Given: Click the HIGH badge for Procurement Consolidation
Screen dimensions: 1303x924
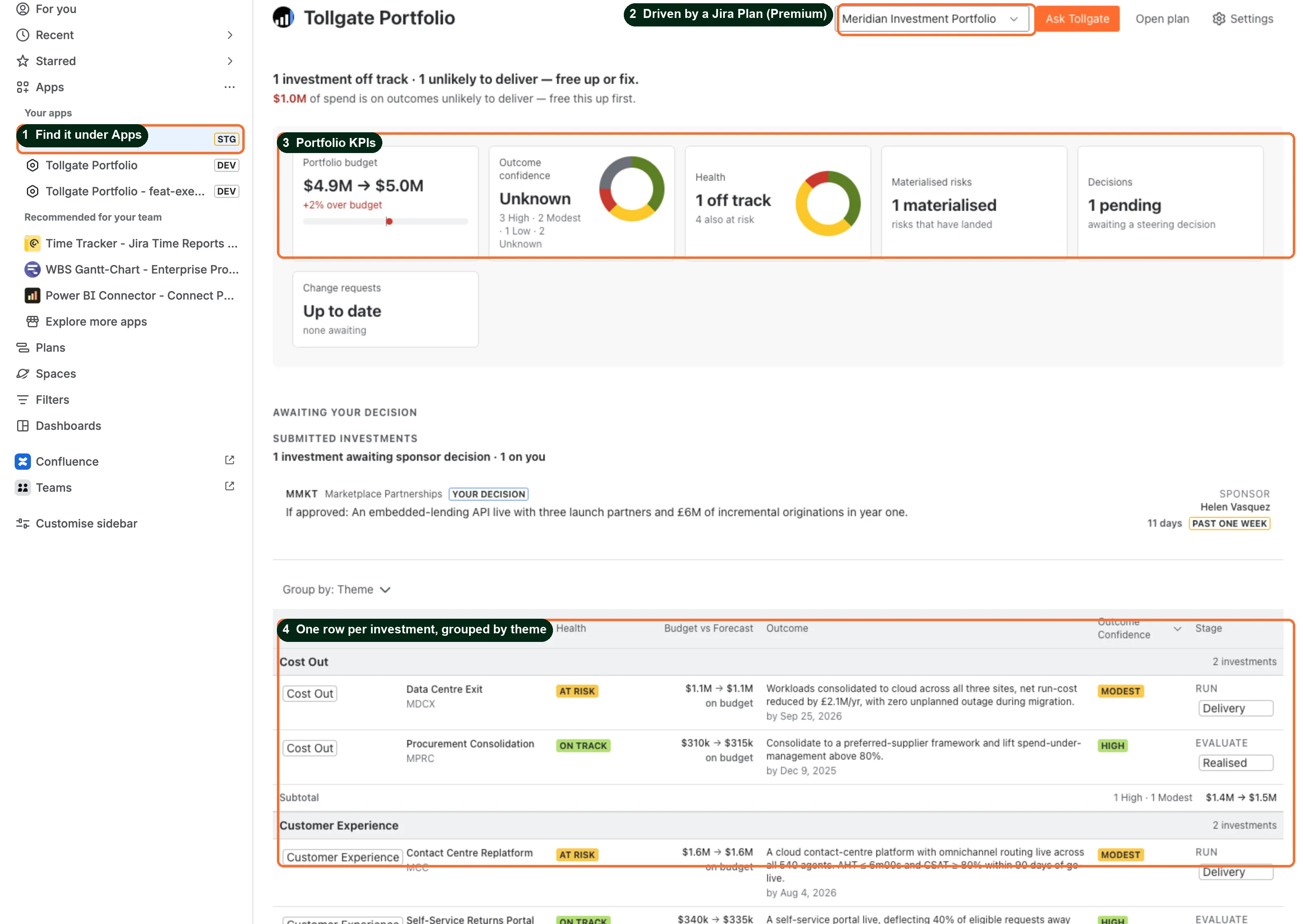Looking at the screenshot, I should [1112, 746].
